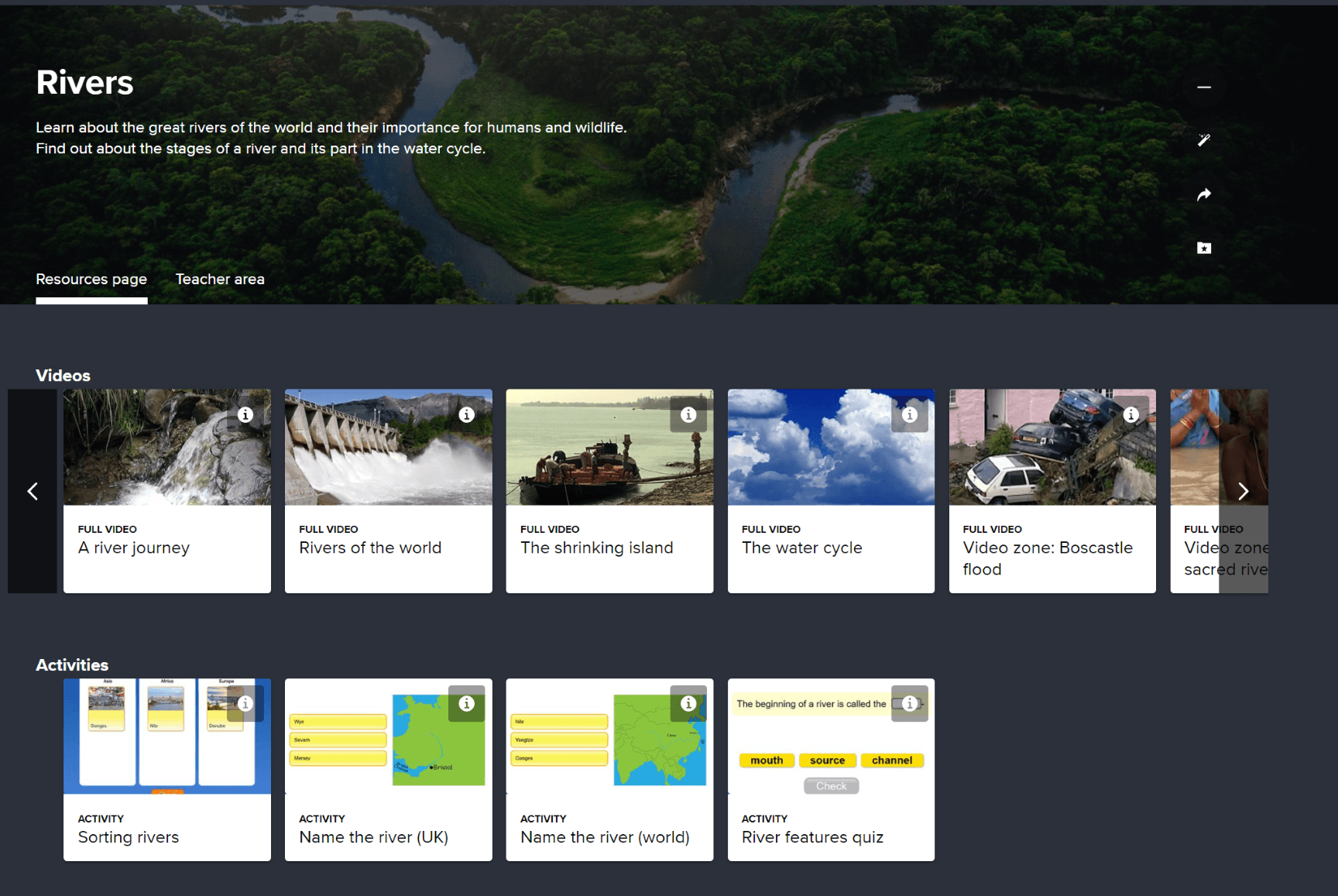This screenshot has width=1338, height=896.
Task: Click the share arrow icon
Action: [x=1203, y=194]
